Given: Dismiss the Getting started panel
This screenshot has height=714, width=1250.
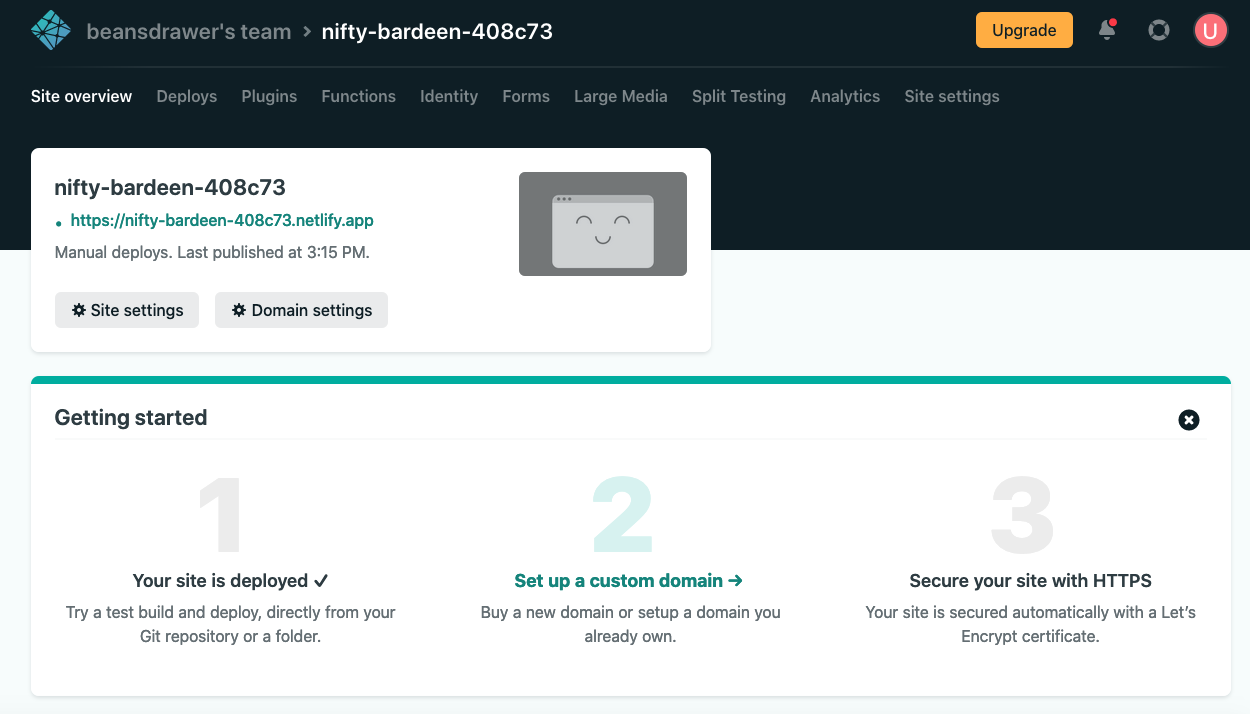Looking at the screenshot, I should pyautogui.click(x=1189, y=420).
